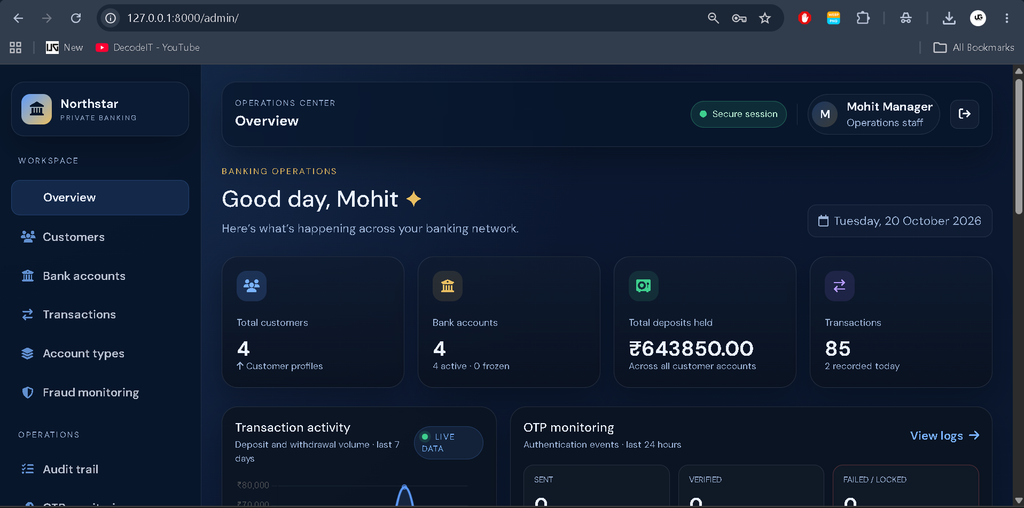The height and width of the screenshot is (508, 1024).
Task: Click the VERIFIED card label
Action: coord(705,479)
